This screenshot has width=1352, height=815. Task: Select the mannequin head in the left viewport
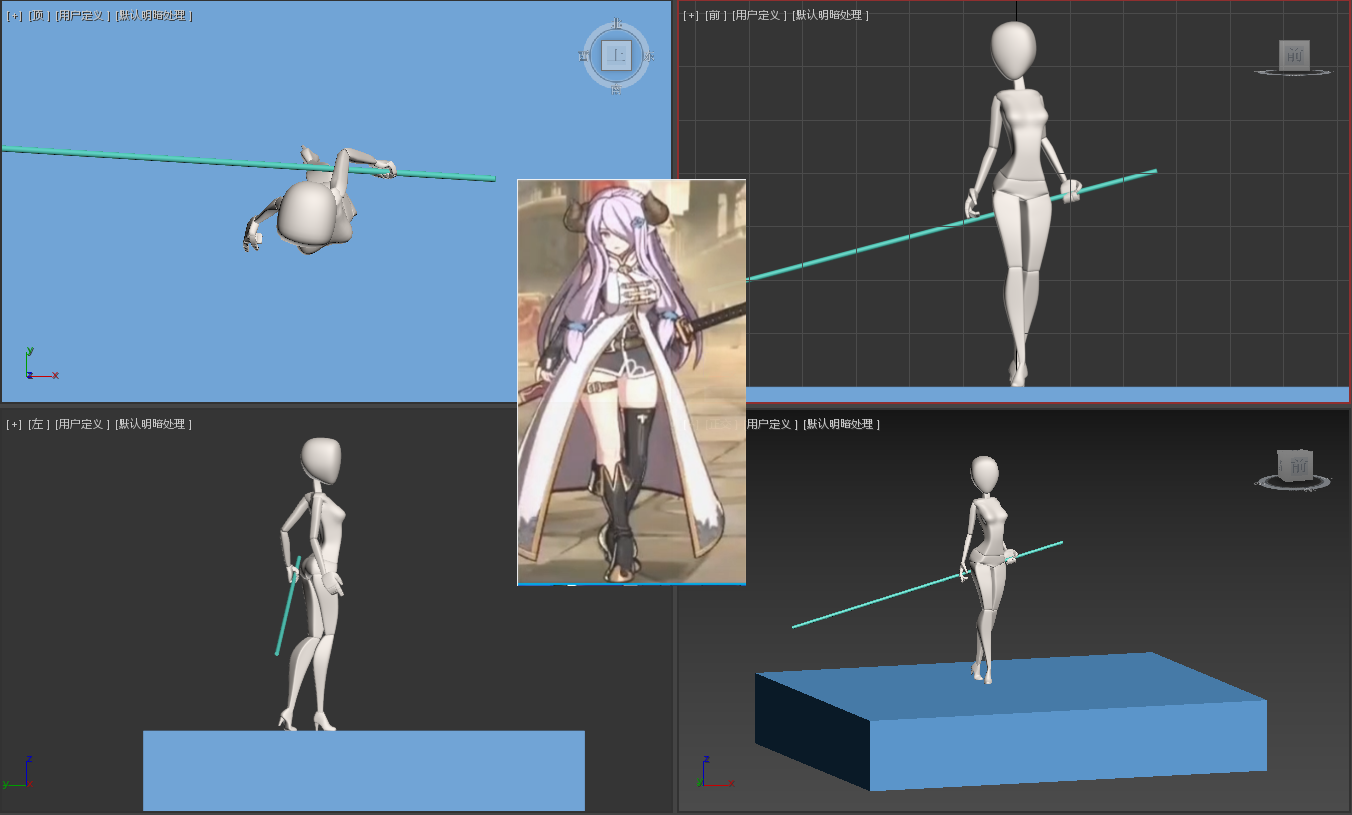click(322, 460)
